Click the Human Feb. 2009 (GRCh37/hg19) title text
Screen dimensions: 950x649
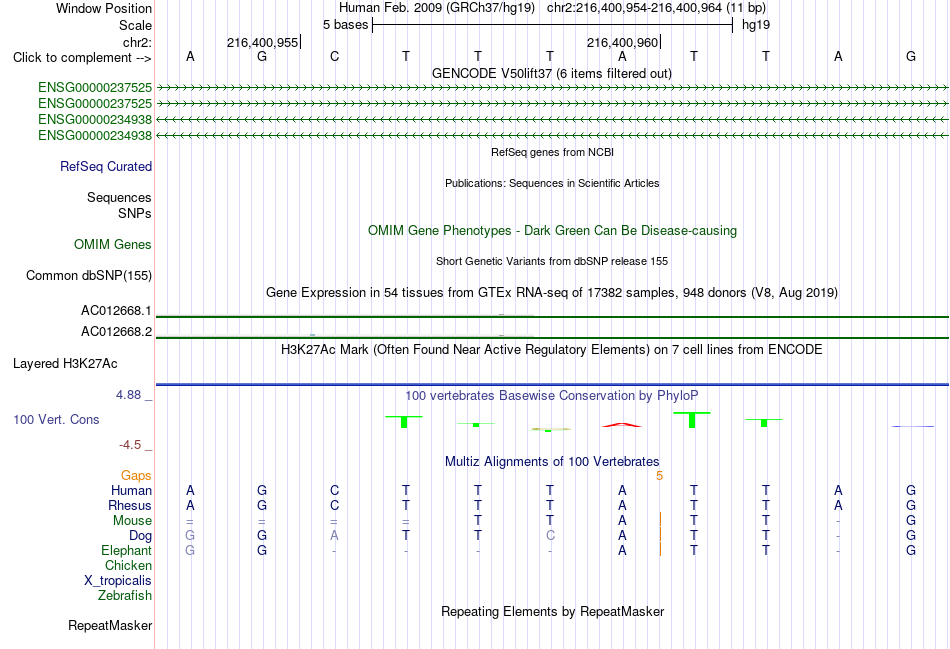tap(437, 8)
